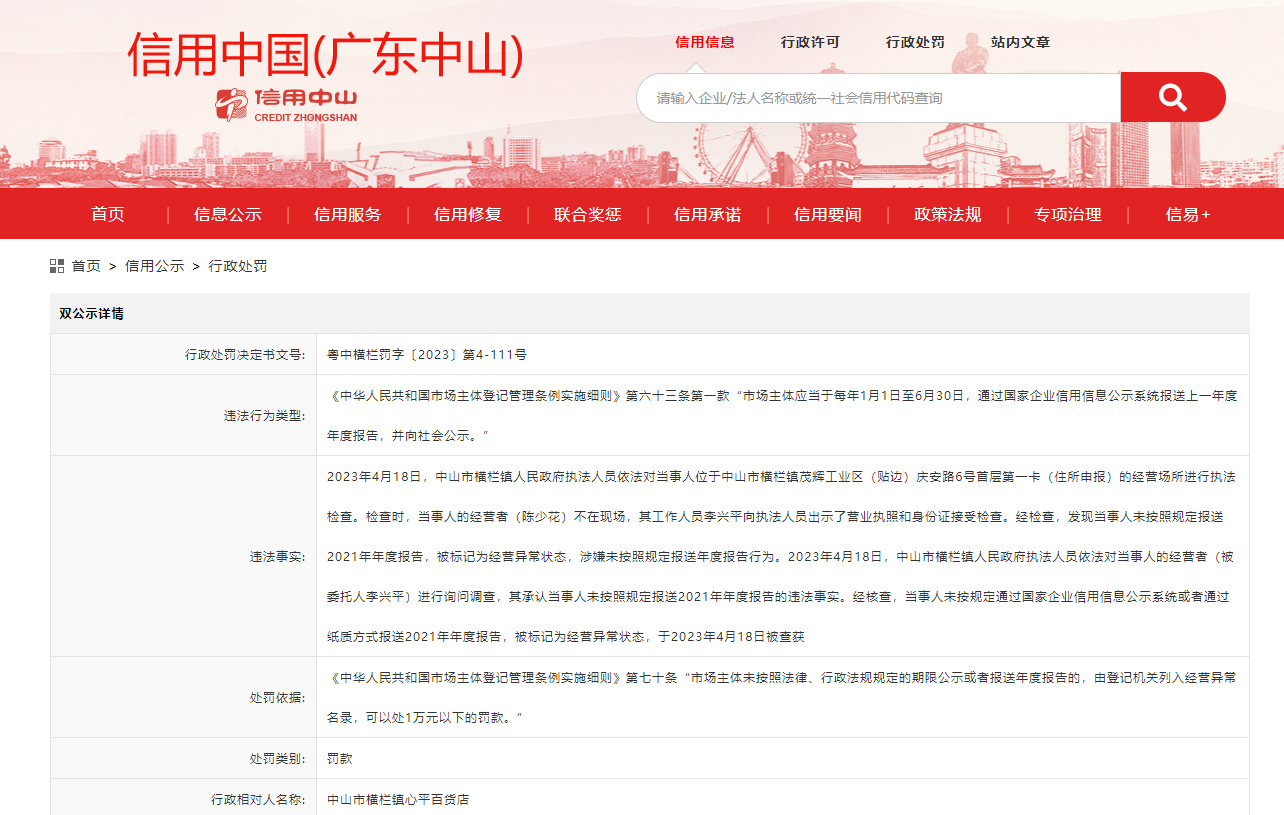Open the 政策法规 menu
Image resolution: width=1284 pixels, height=815 pixels.
pyautogui.click(x=948, y=214)
